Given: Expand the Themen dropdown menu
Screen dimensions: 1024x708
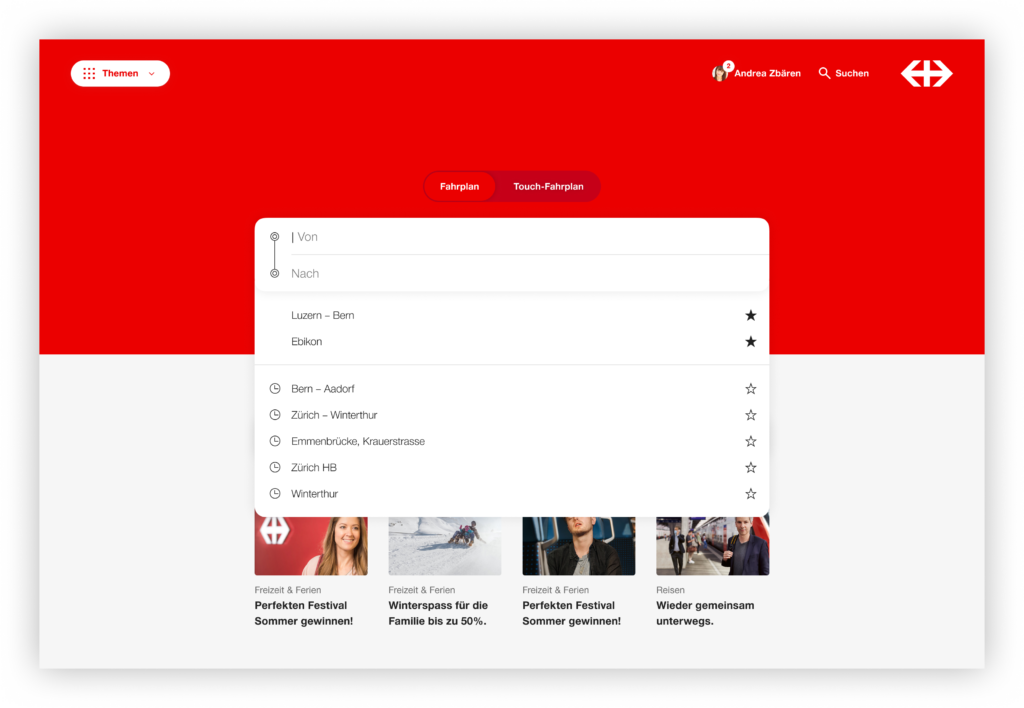Looking at the screenshot, I should point(152,73).
